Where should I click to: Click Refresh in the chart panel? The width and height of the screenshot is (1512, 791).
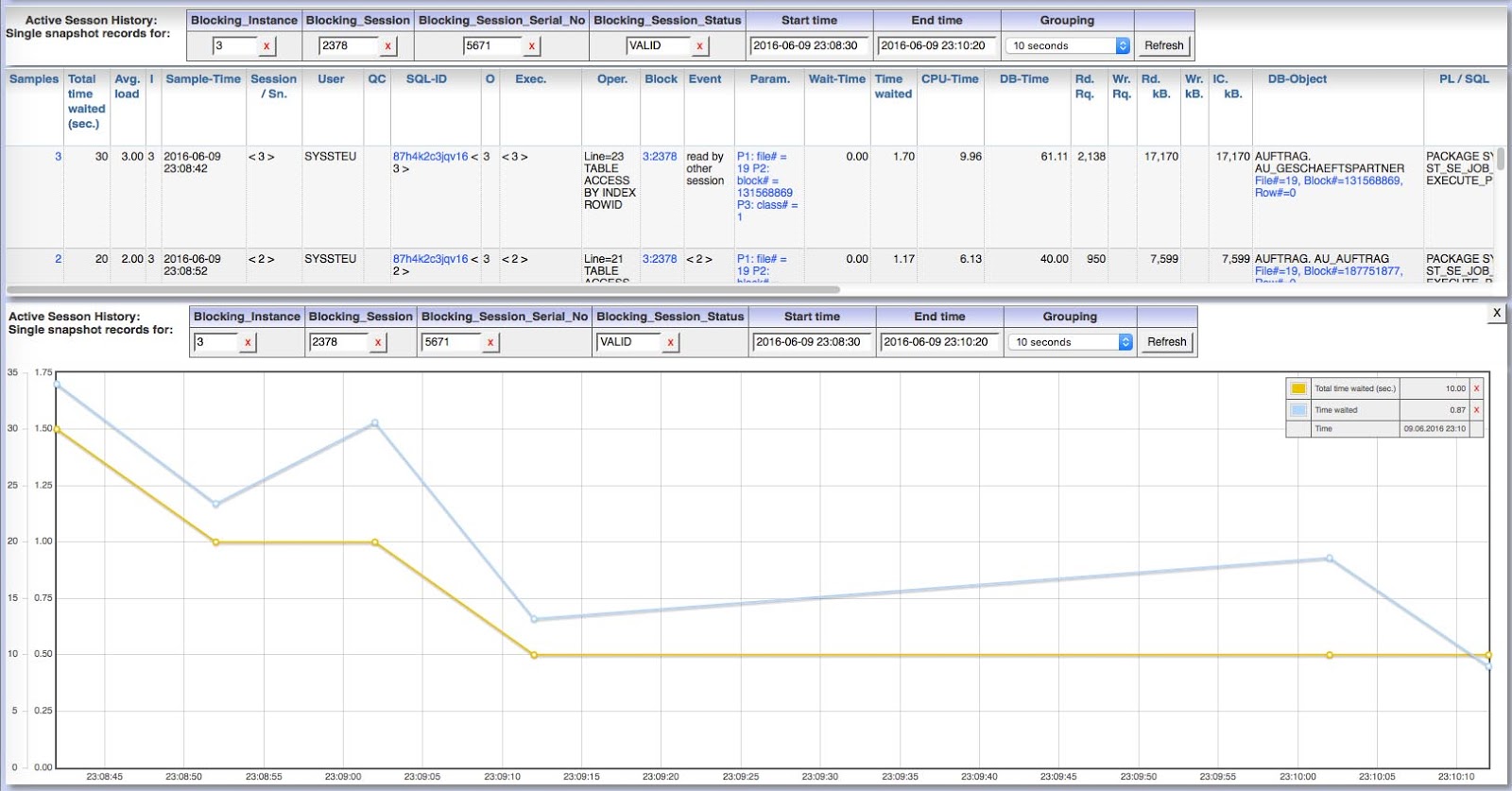coord(1166,342)
